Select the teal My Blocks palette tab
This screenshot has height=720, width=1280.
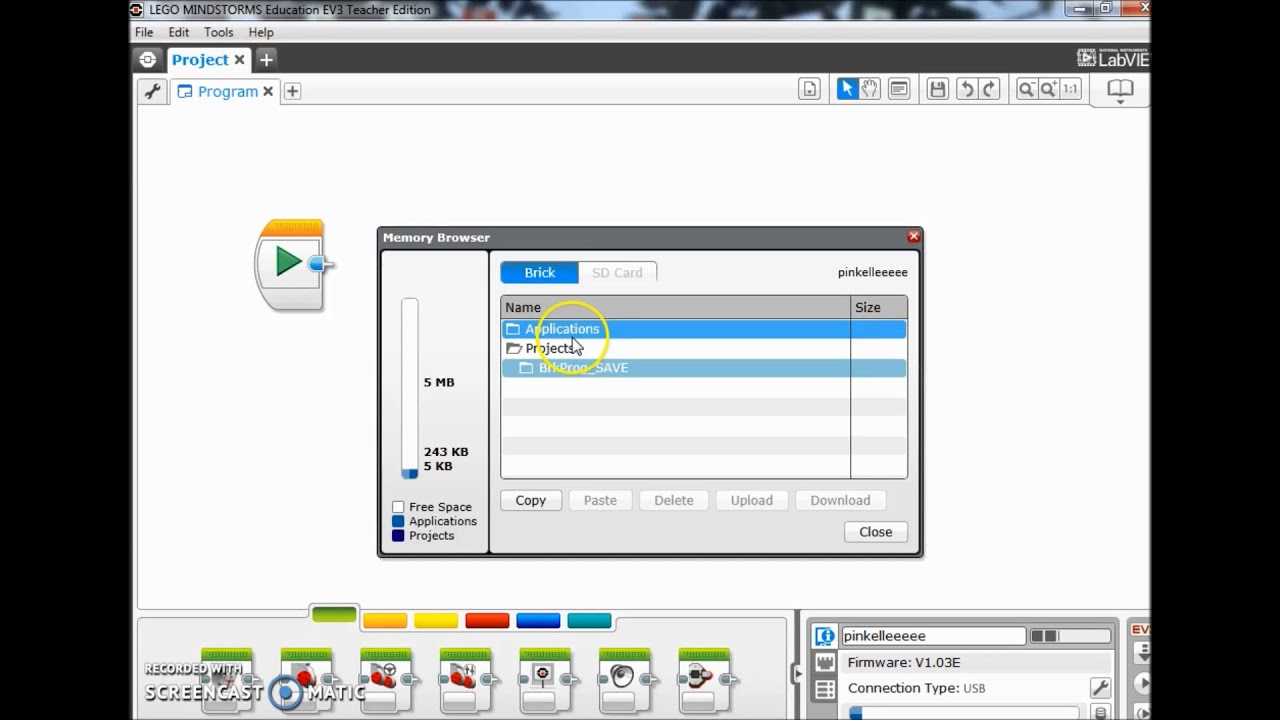point(589,621)
